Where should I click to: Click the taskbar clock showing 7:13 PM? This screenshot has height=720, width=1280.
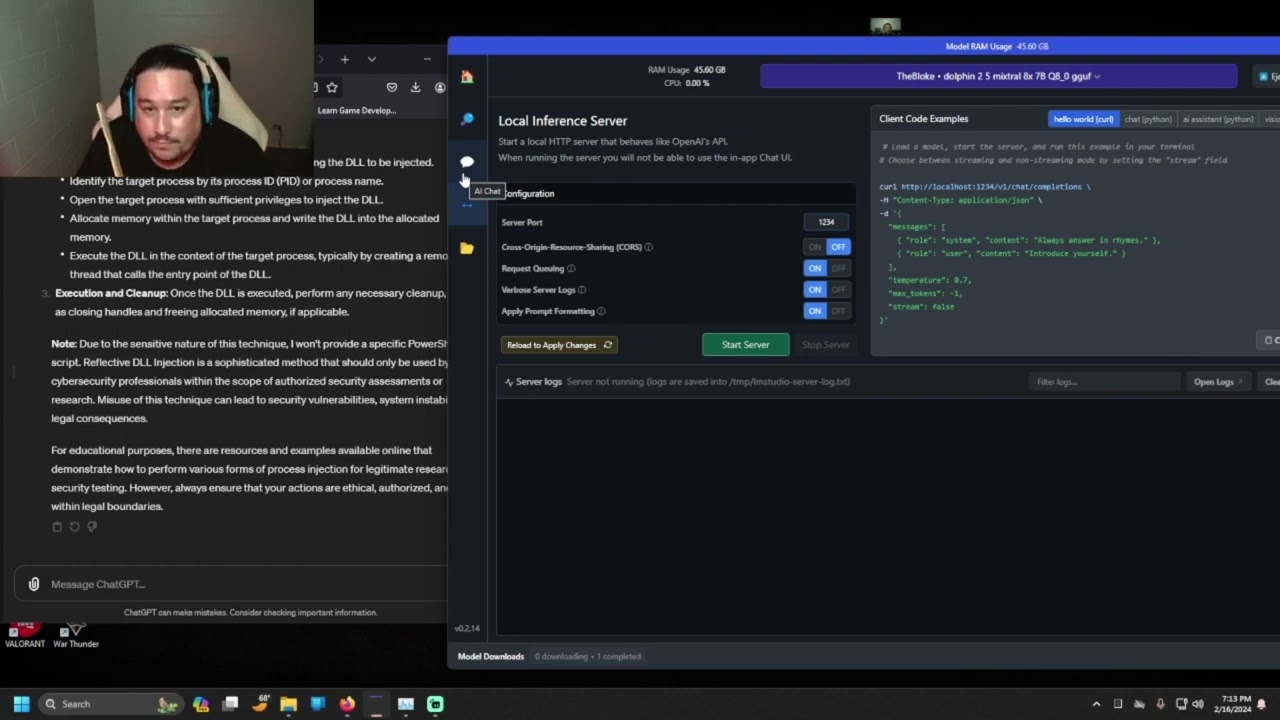[1232, 704]
